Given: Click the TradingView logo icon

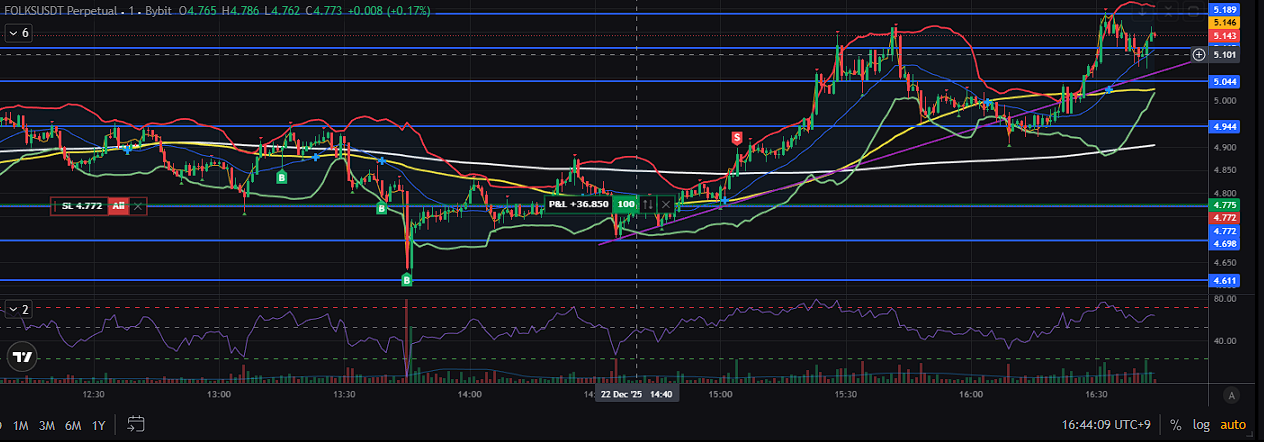Looking at the screenshot, I should point(21,356).
